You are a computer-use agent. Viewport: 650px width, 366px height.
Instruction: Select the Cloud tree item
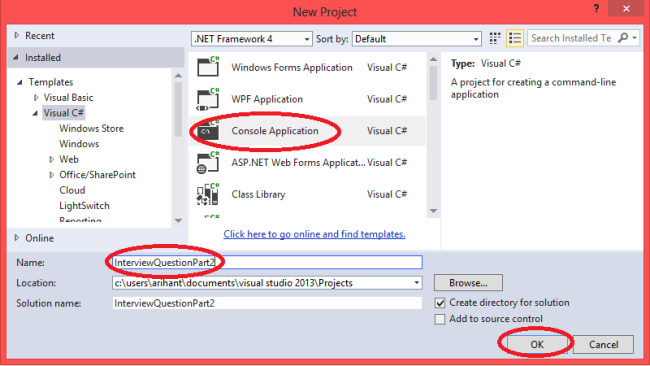(72, 190)
